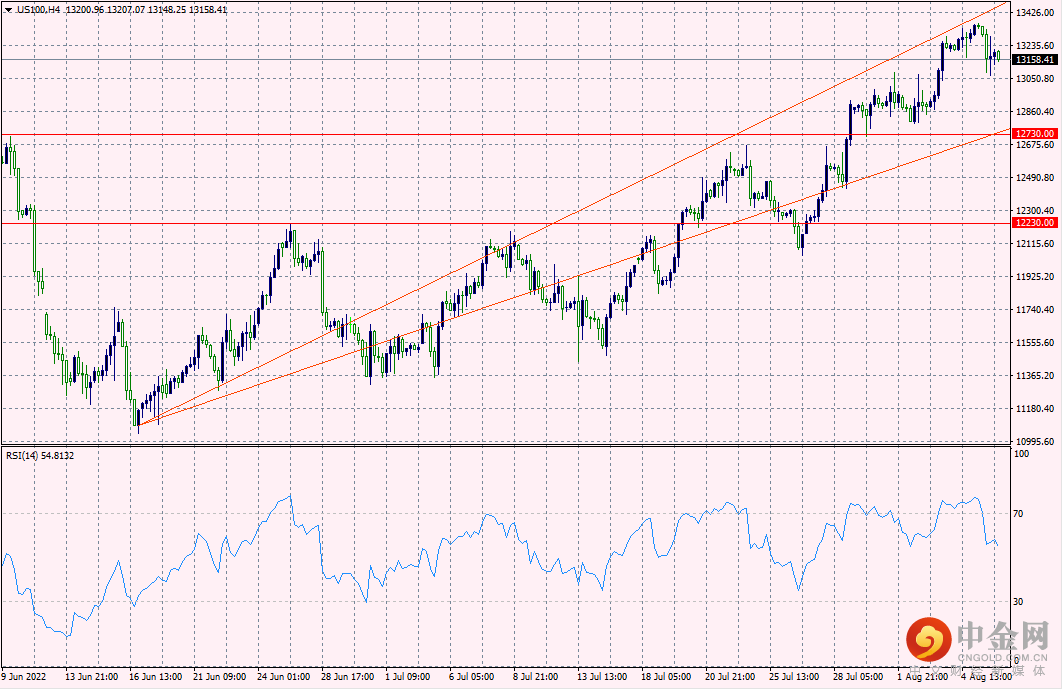1063x689 pixels.
Task: Click the US100,H4 symbol title
Action: 39,9
